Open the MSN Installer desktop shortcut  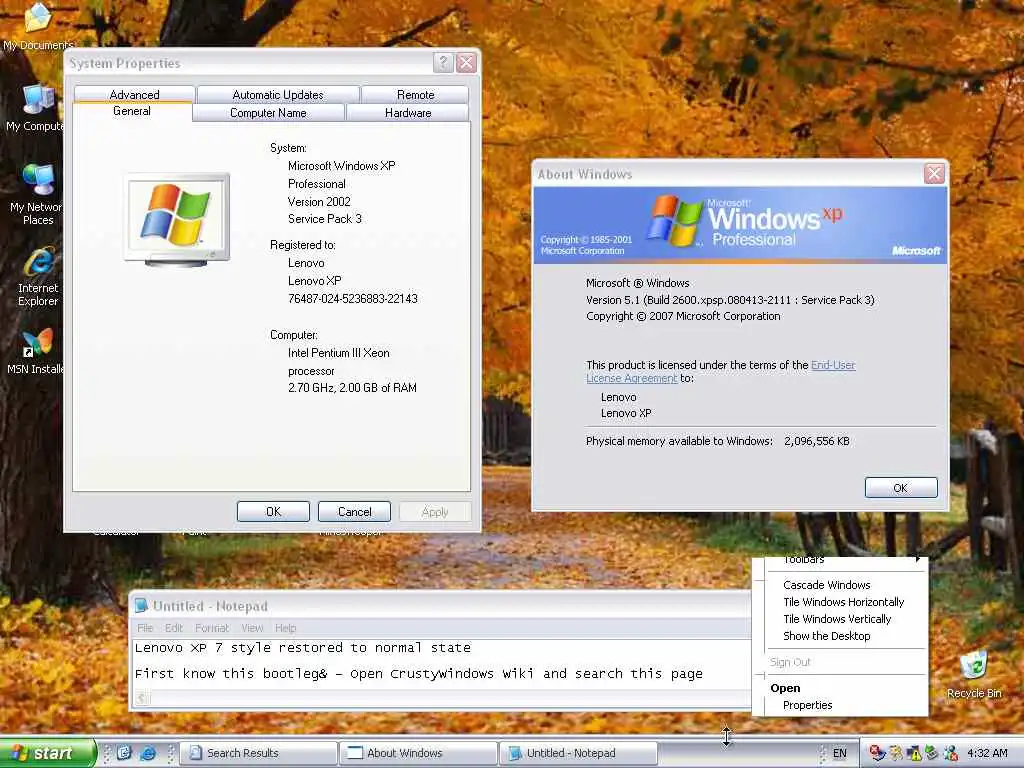(36, 351)
